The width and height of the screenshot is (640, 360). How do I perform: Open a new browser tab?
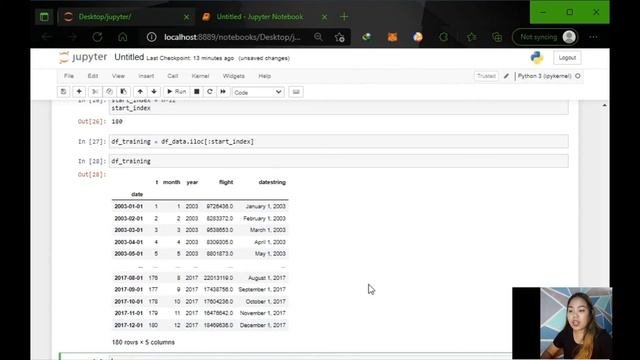(x=344, y=17)
